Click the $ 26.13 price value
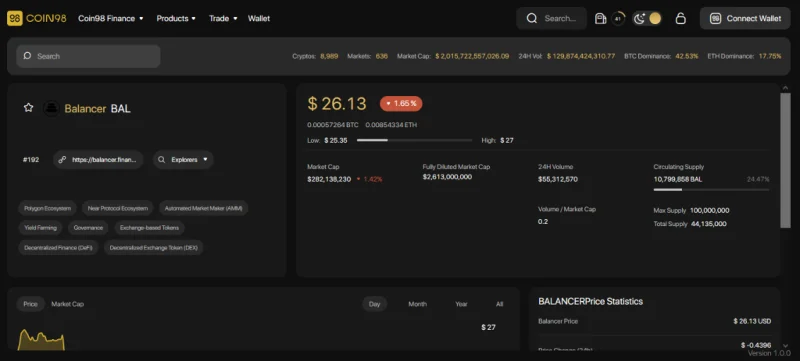800x361 pixels. [337, 104]
